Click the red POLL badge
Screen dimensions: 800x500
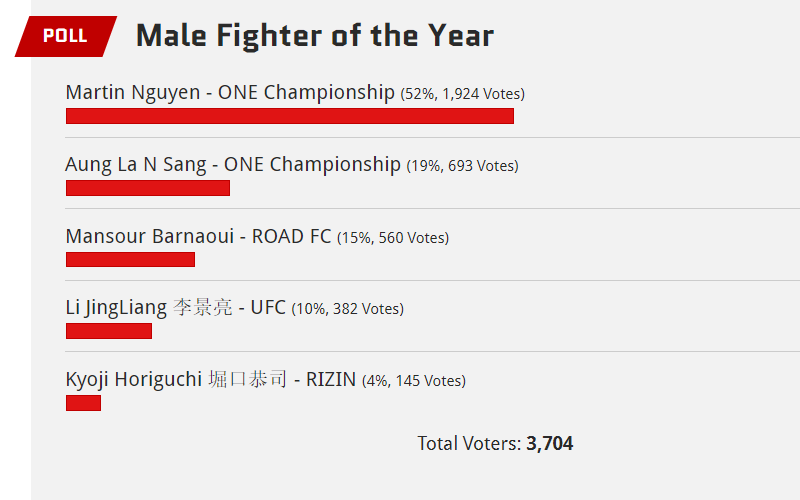(66, 36)
